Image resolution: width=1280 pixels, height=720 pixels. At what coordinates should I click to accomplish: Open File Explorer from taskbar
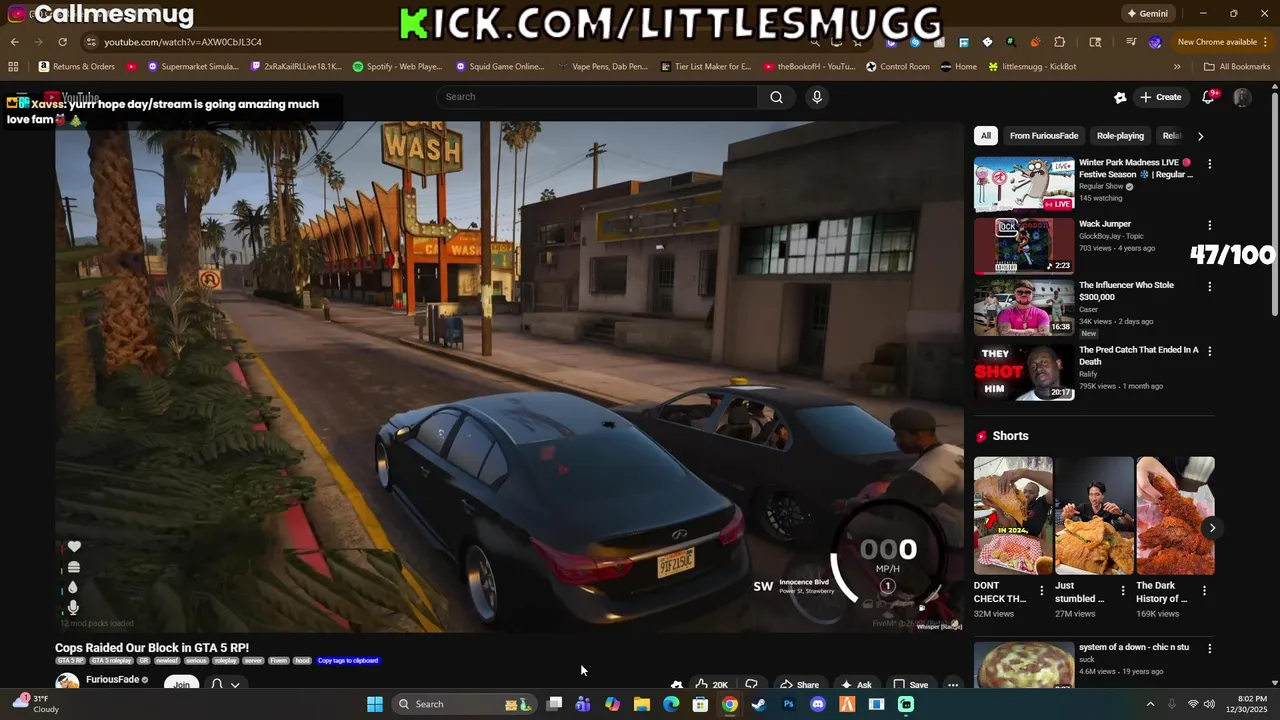(642, 704)
